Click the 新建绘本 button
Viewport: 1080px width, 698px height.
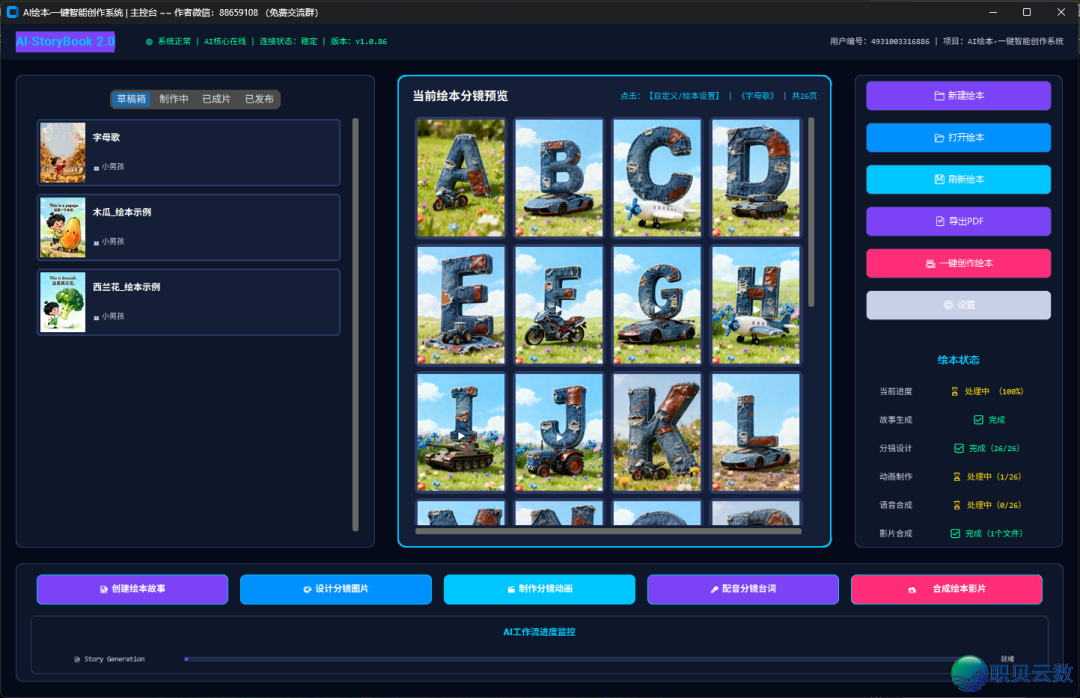958,96
